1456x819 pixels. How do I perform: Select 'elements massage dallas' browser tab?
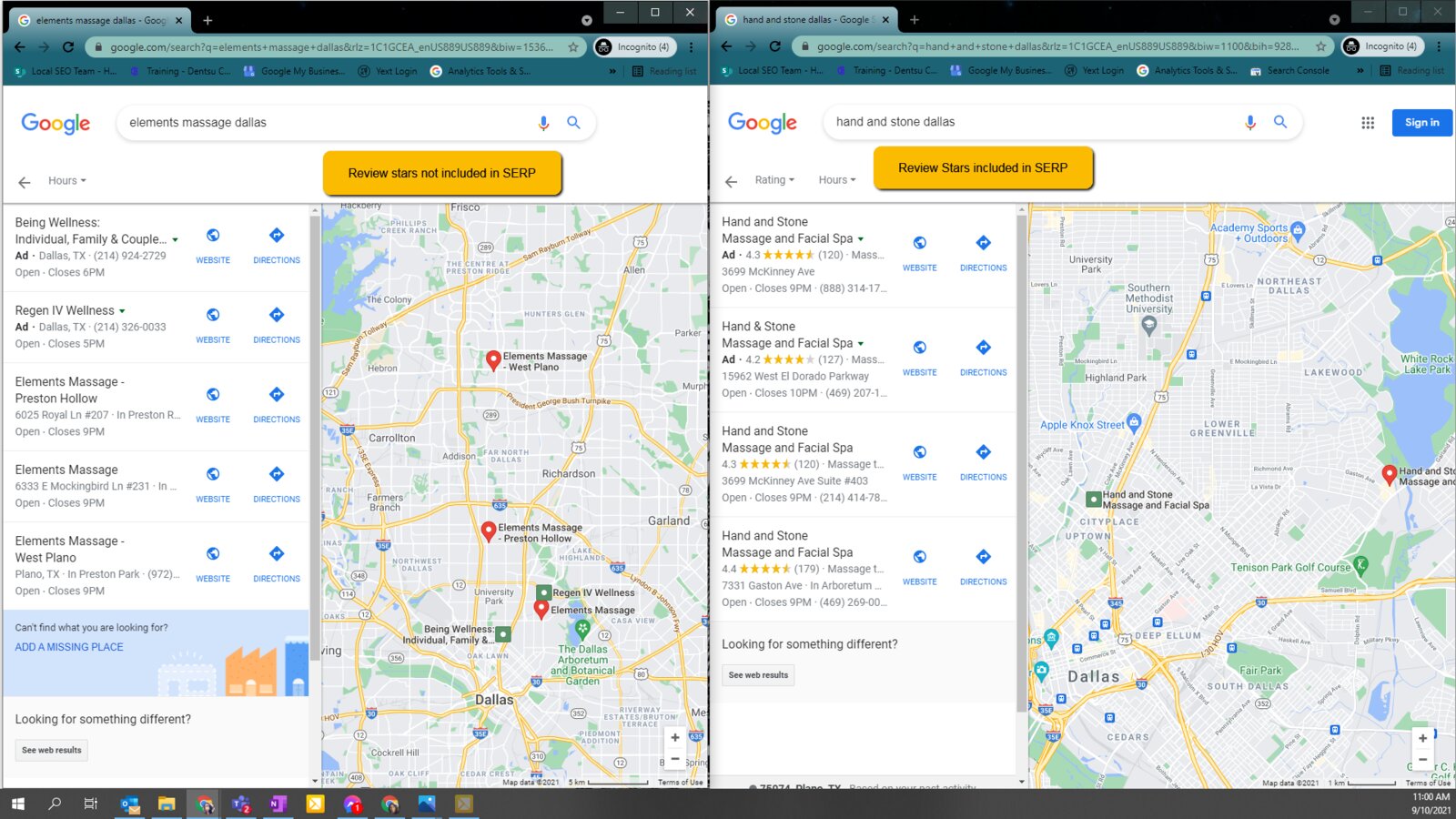click(x=100, y=20)
